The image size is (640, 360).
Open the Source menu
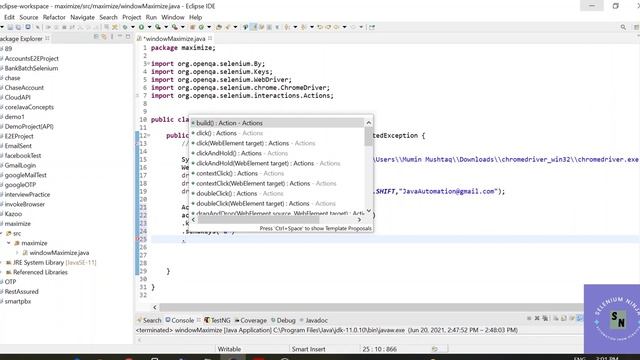point(29,17)
